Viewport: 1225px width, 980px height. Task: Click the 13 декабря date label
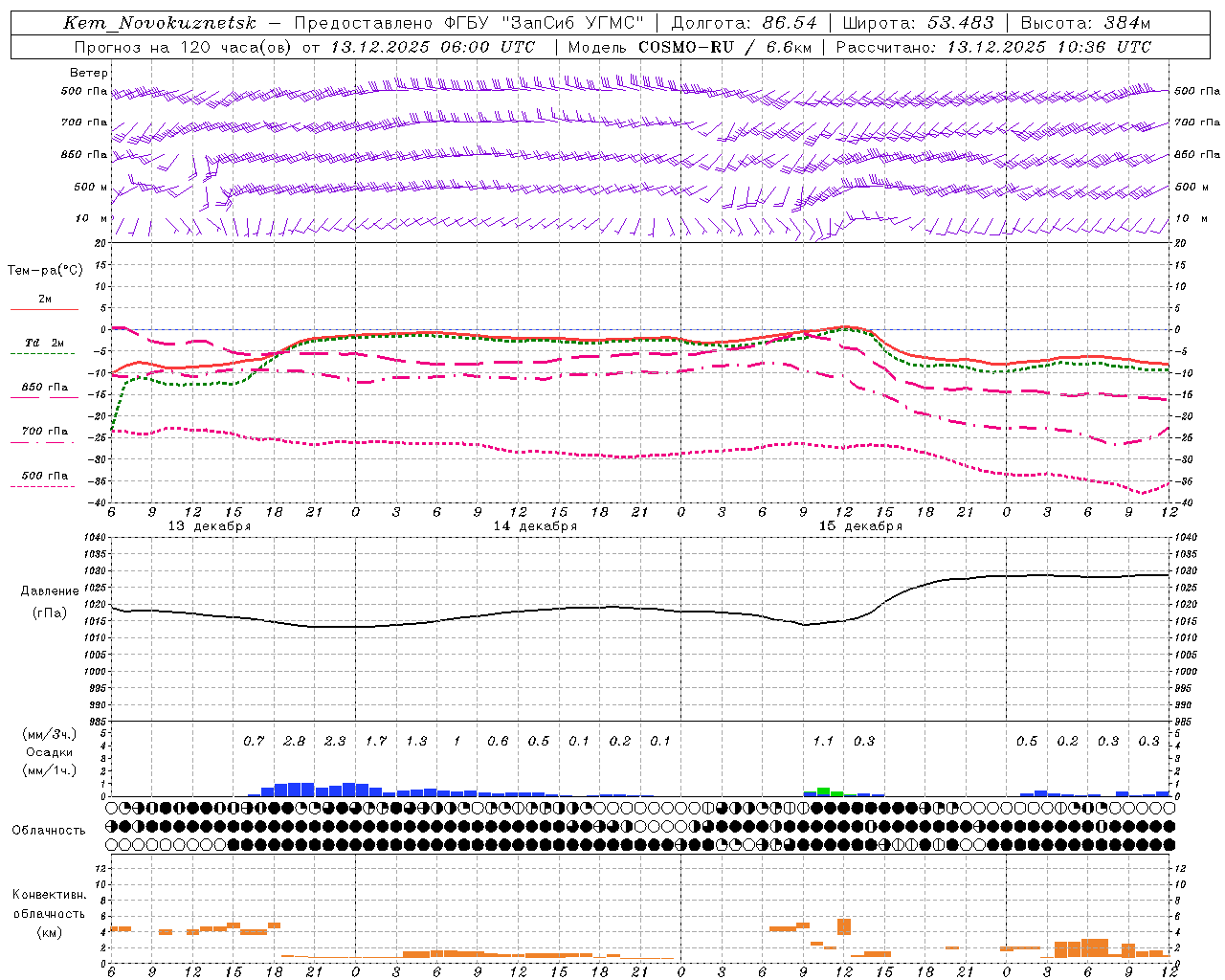[210, 526]
